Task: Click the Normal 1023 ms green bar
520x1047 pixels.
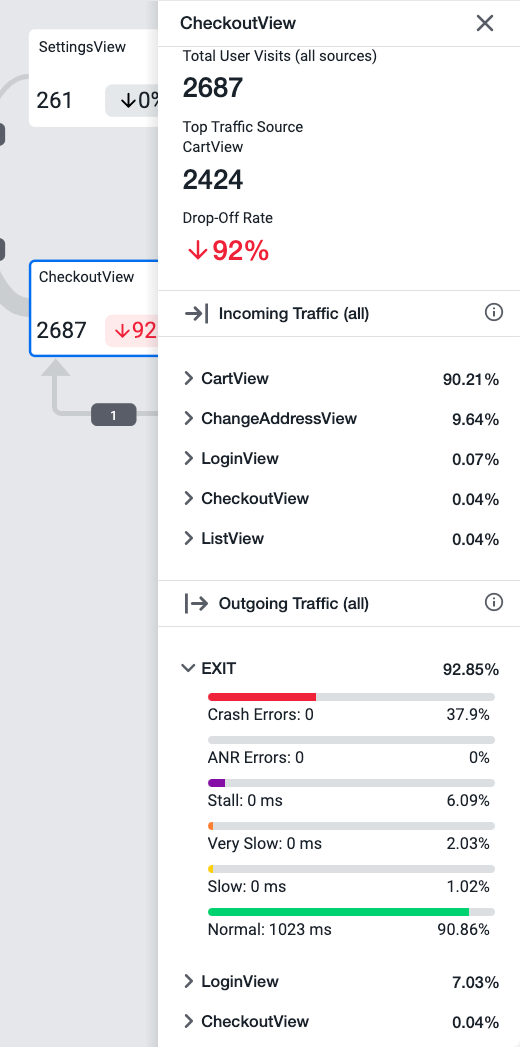Action: point(338,911)
